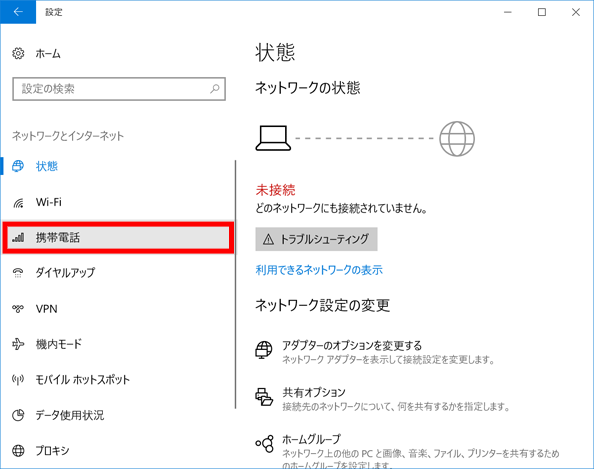Viewport: 594px width, 469px height.
Task: Click the モバイル ホットスポット antenna icon
Action: [18, 379]
